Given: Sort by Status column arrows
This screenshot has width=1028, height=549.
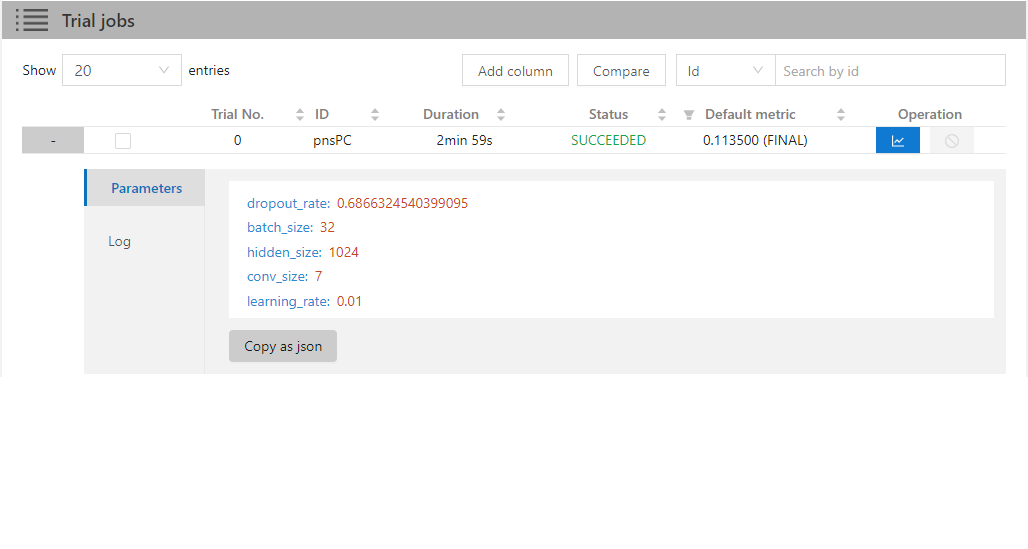Looking at the screenshot, I should pos(662,115).
